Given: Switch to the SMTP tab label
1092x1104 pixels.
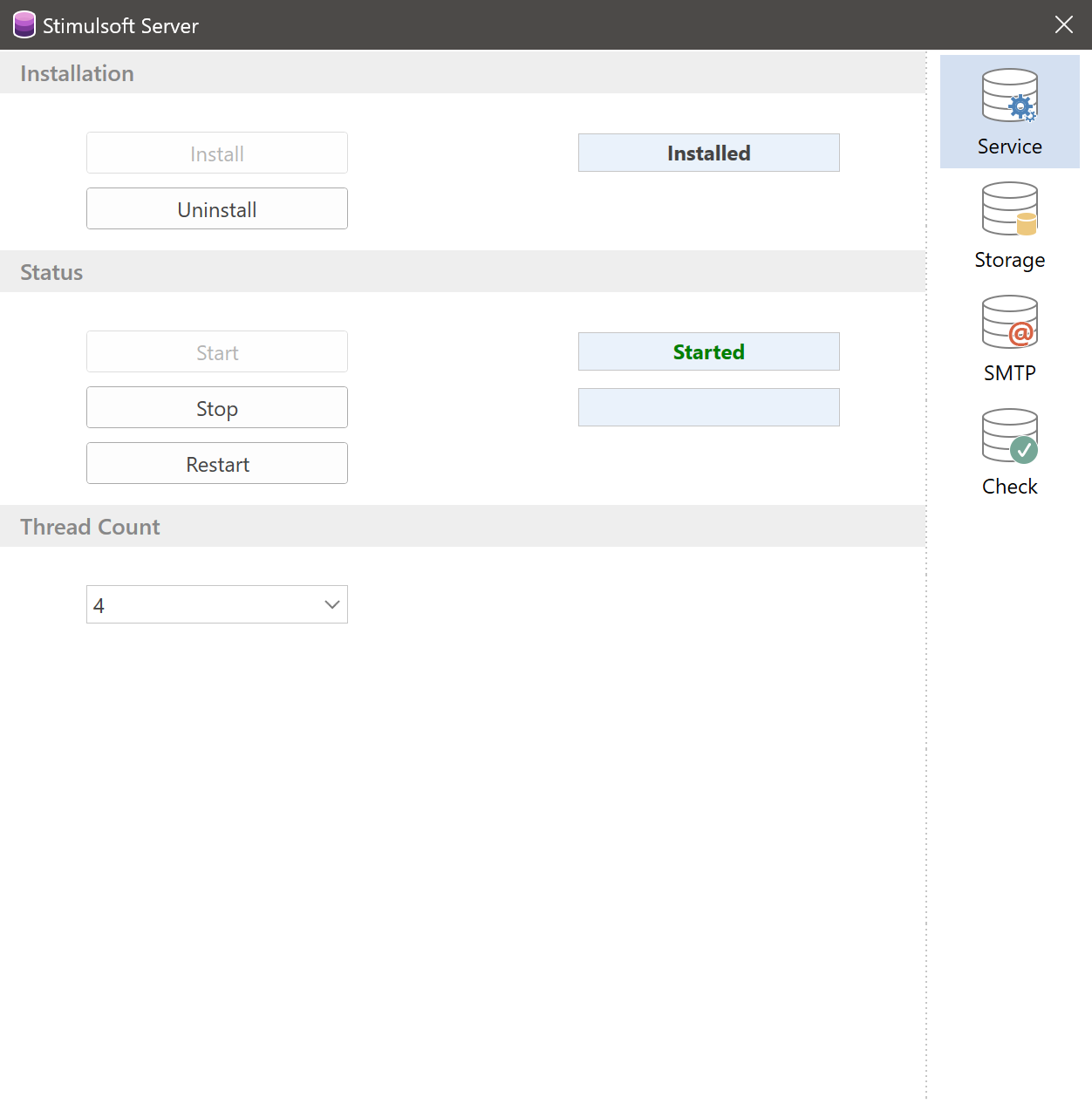Looking at the screenshot, I should 1009,373.
